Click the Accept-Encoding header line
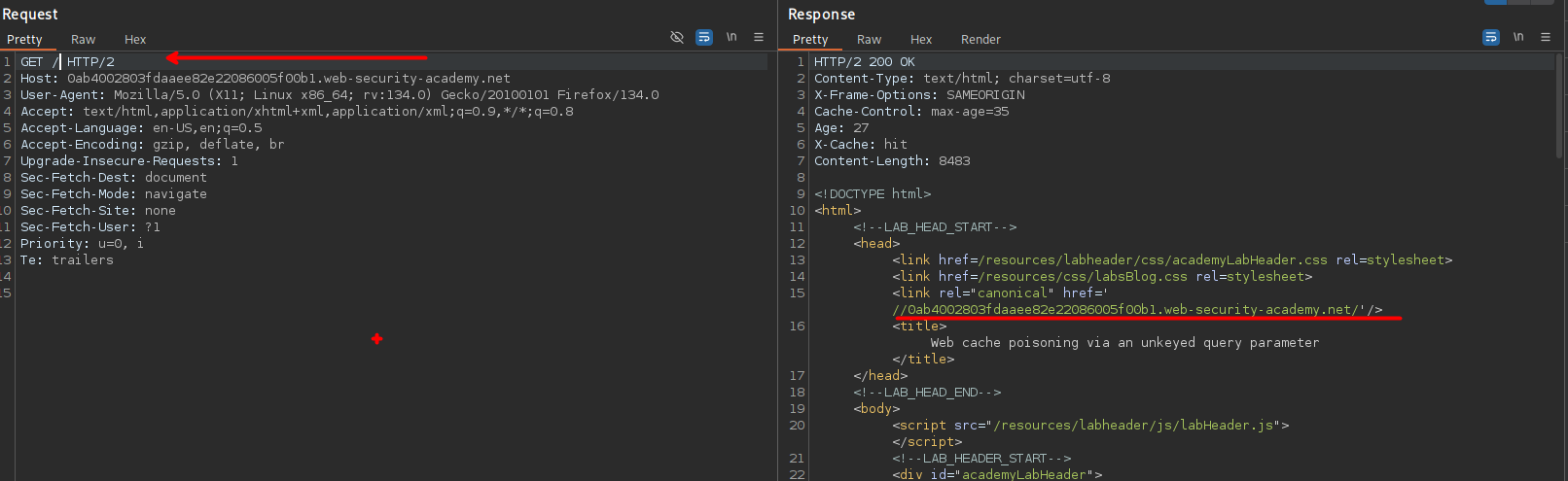 coord(153,144)
